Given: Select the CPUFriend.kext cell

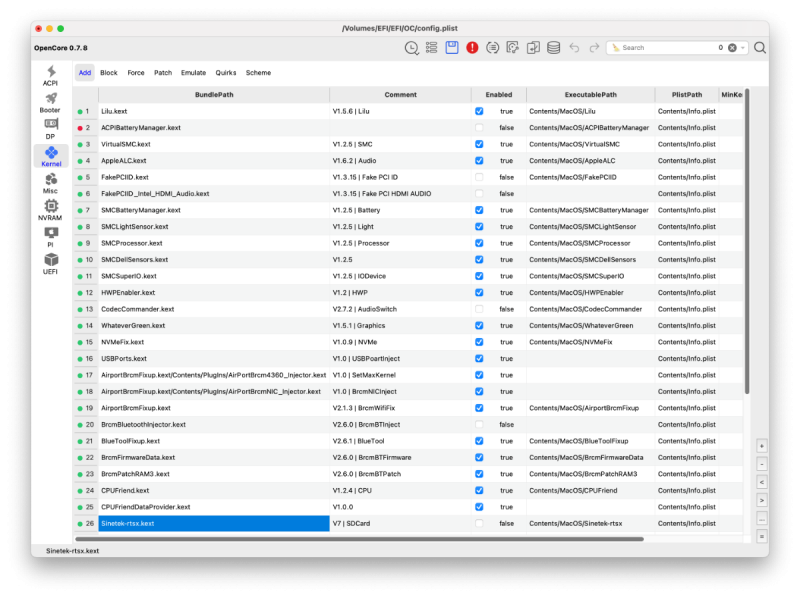Looking at the screenshot, I should click(x=214, y=491).
